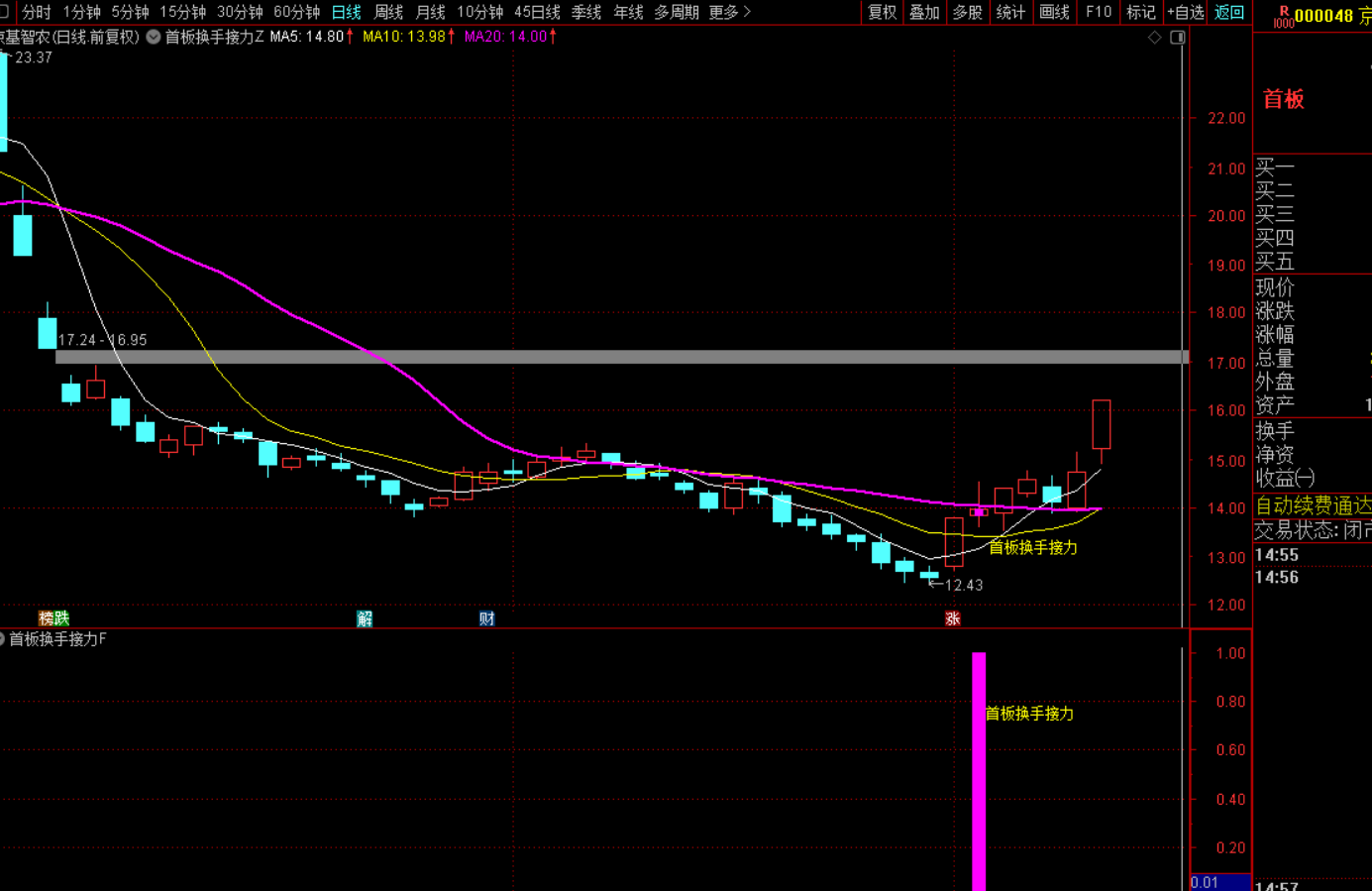Click the diamond icon above chart
The height and width of the screenshot is (891, 1372).
coord(1154,37)
